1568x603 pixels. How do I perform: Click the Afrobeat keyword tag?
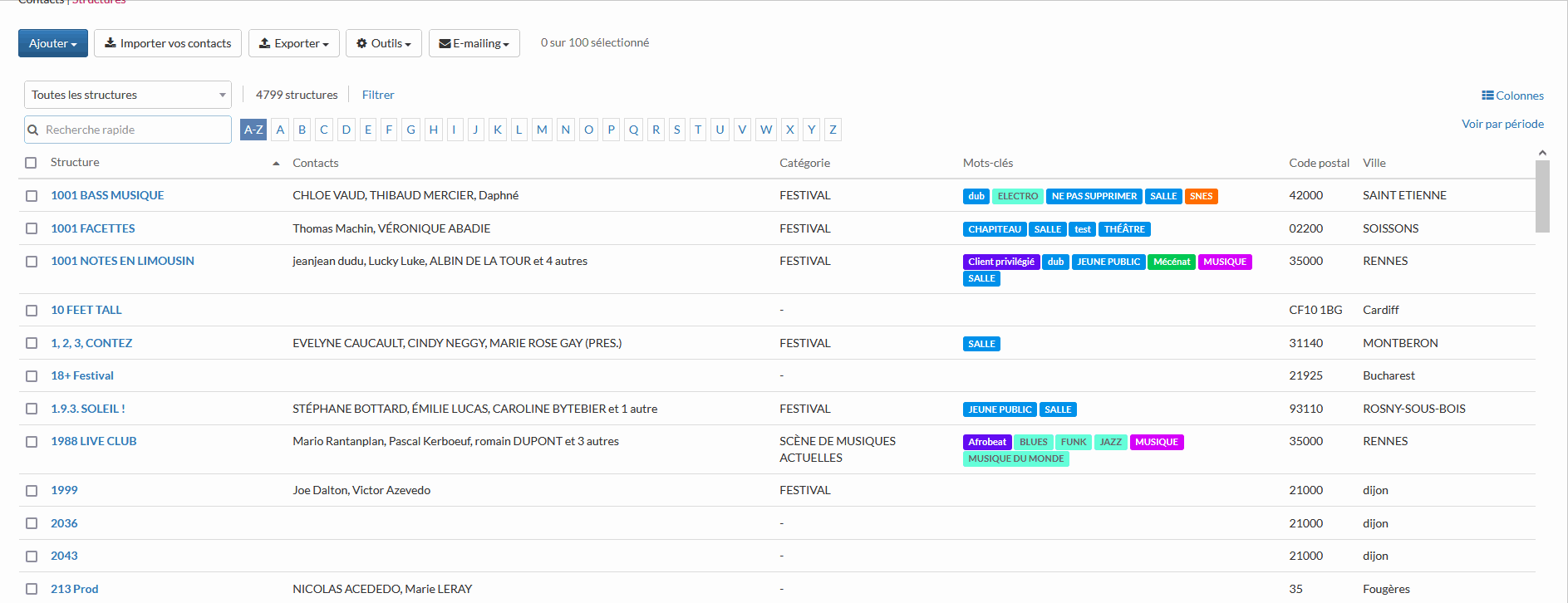[x=986, y=443]
